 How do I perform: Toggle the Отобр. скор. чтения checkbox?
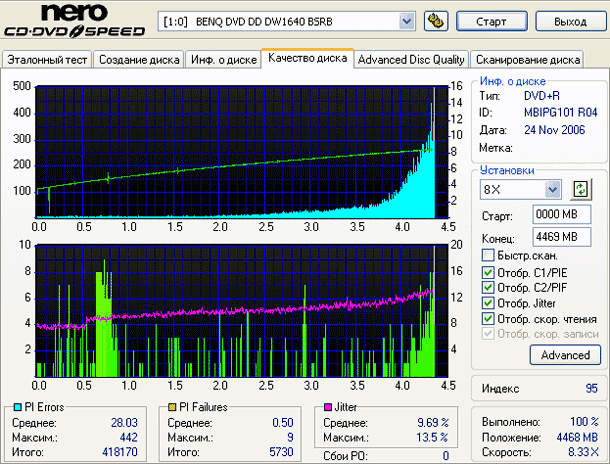[487, 319]
